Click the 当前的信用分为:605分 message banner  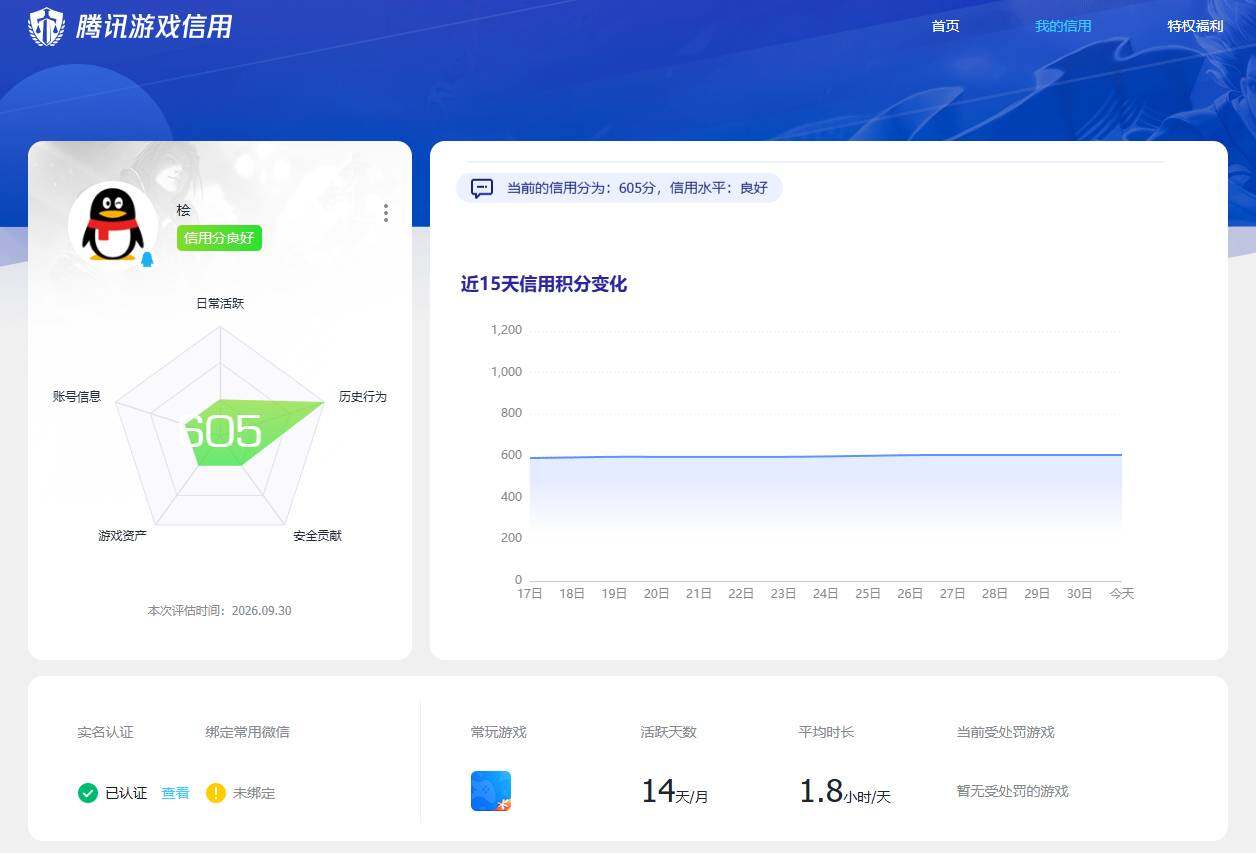point(619,188)
